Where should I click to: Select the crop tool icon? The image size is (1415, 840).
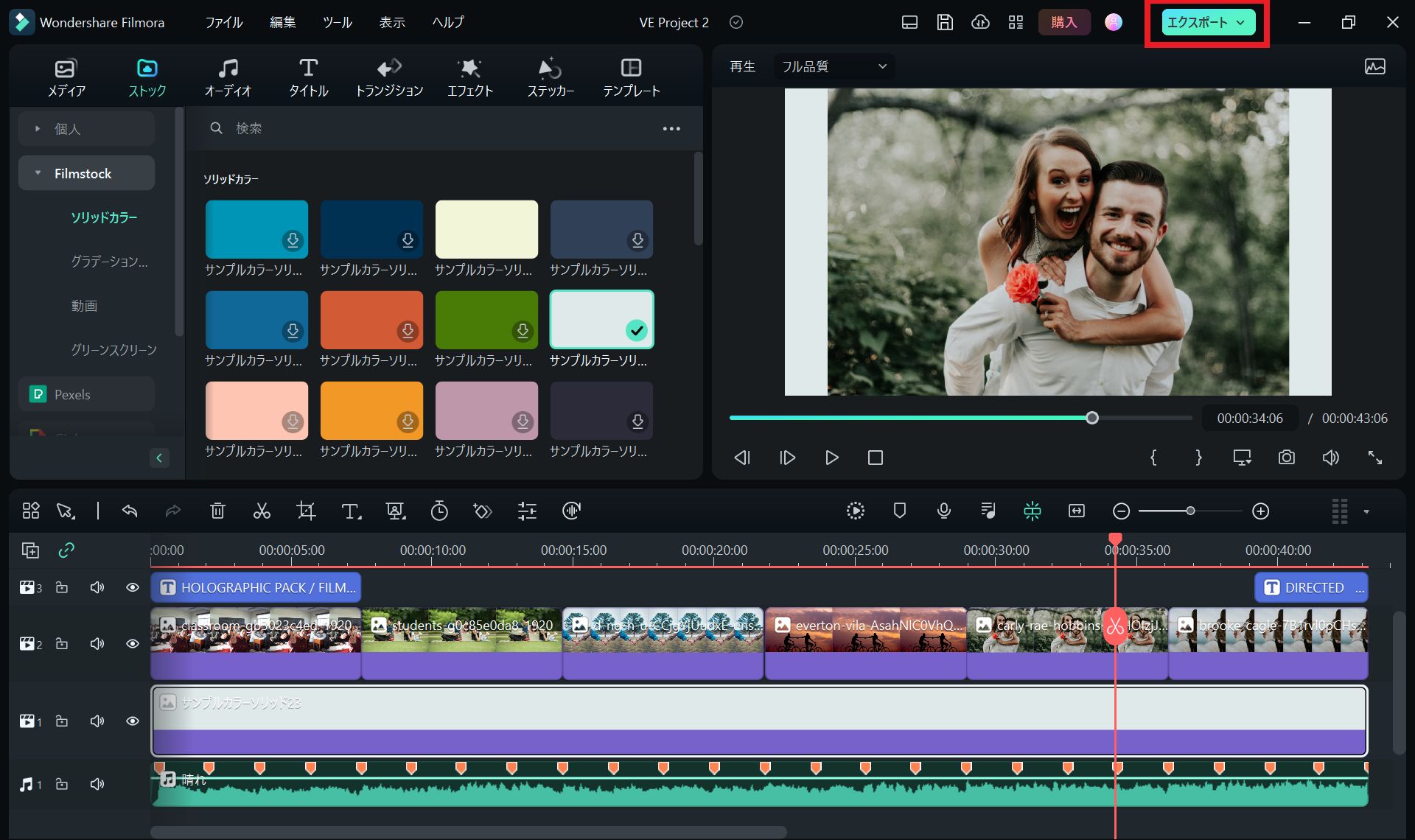(306, 511)
